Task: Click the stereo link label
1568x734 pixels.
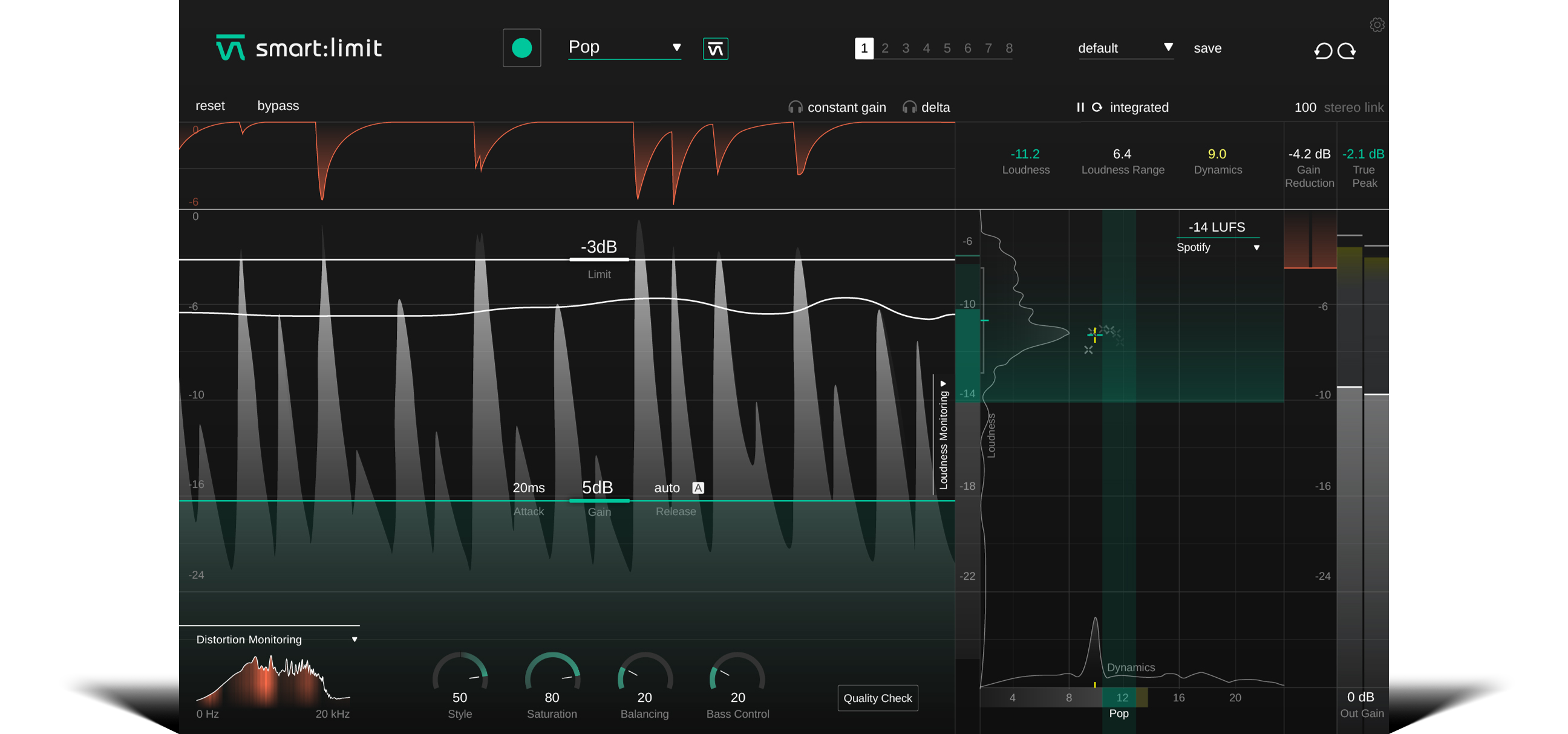Action: [1353, 108]
